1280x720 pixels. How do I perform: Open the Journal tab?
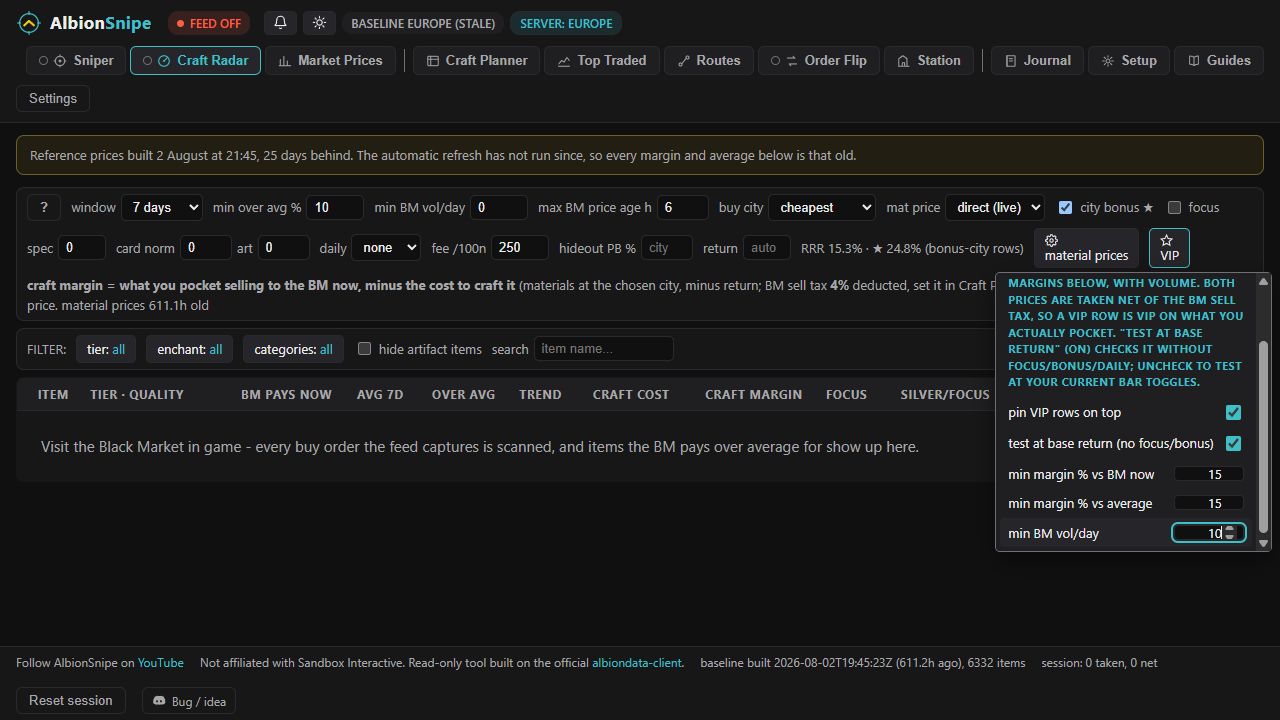point(1037,60)
